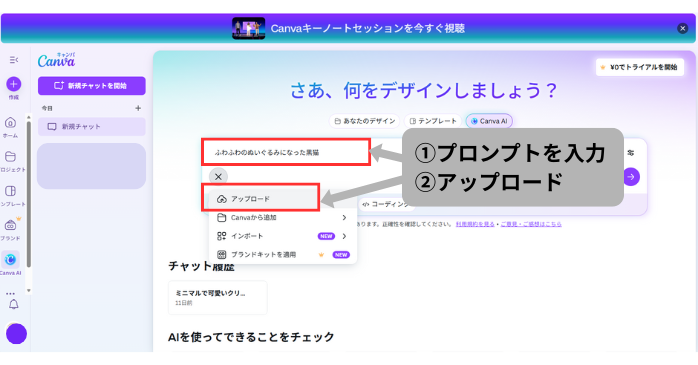Click the sidebar scroll up arrow
The width and height of the screenshot is (698, 365).
point(28,118)
